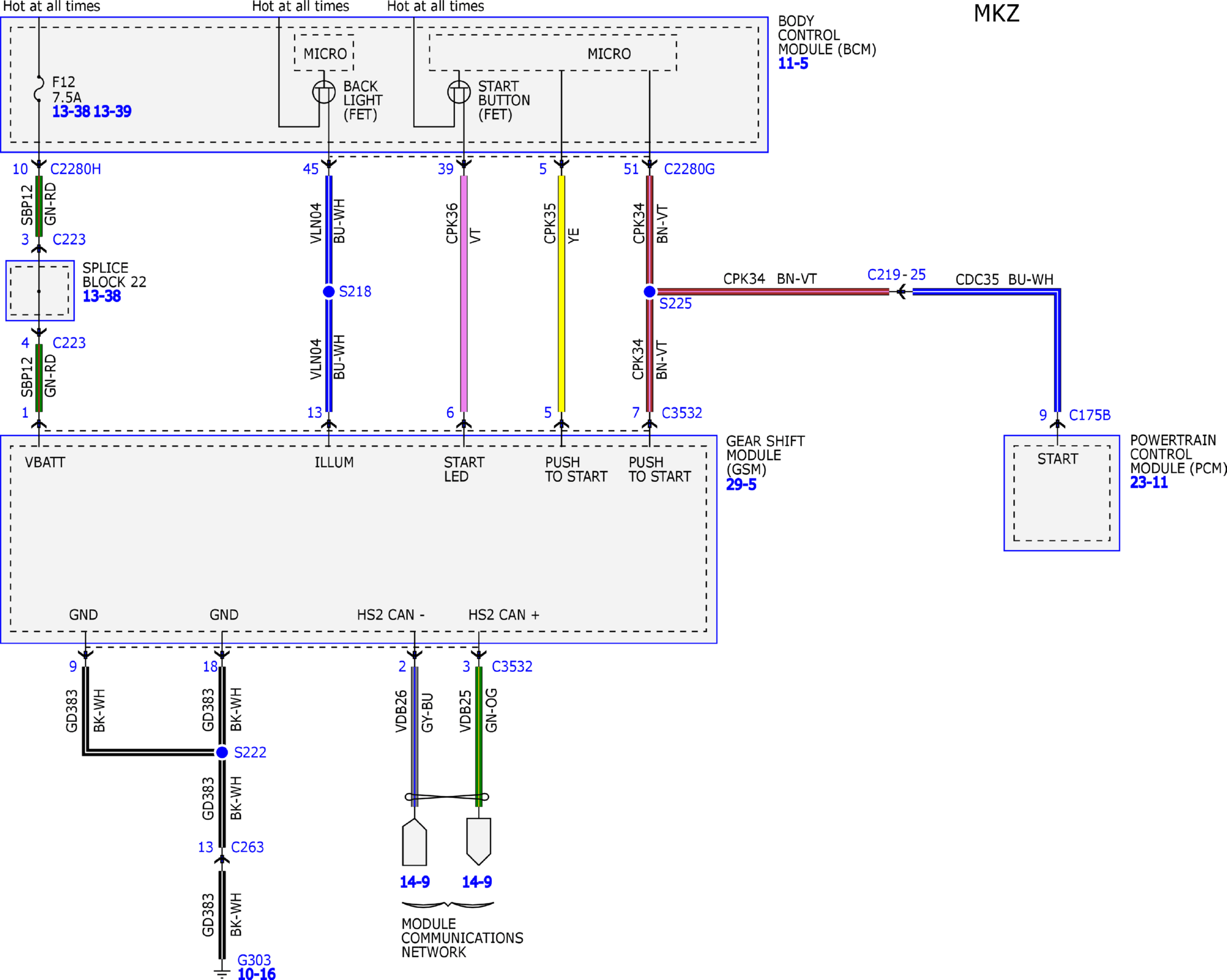Click the C175B connector label
Screen dimensions: 1227x980
1089,415
